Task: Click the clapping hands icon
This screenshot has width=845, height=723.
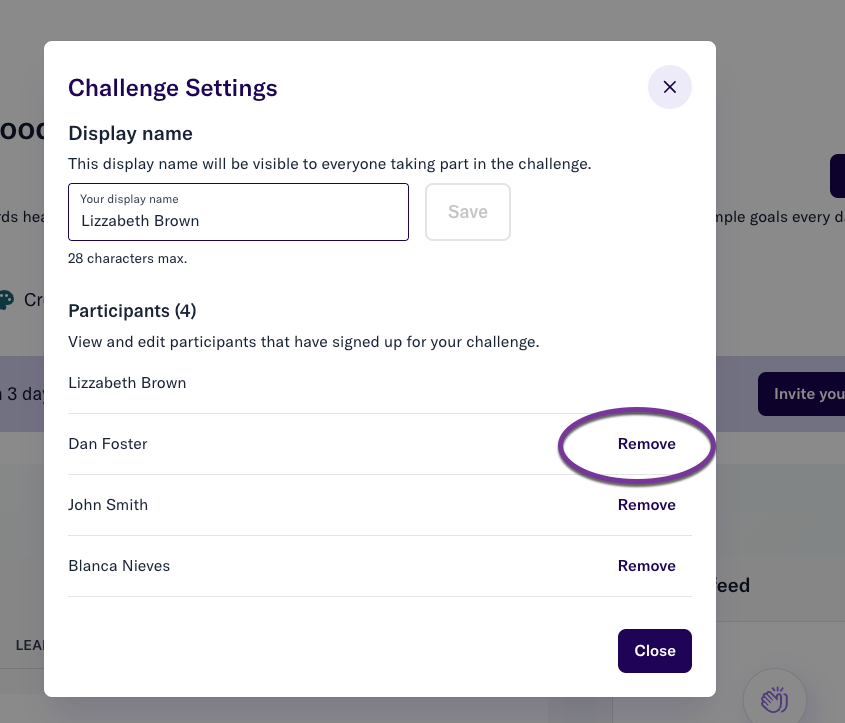Action: 774,700
